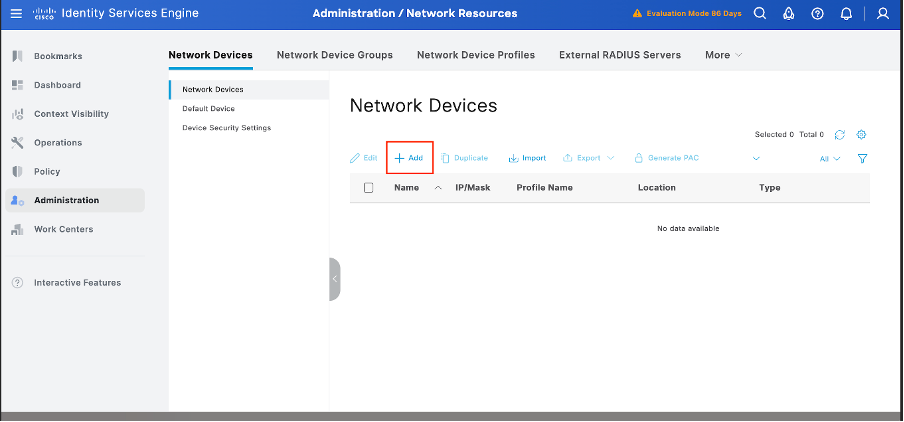Click the Identity Services Engine title
Viewport: 904px width, 422px height.
[x=130, y=13]
